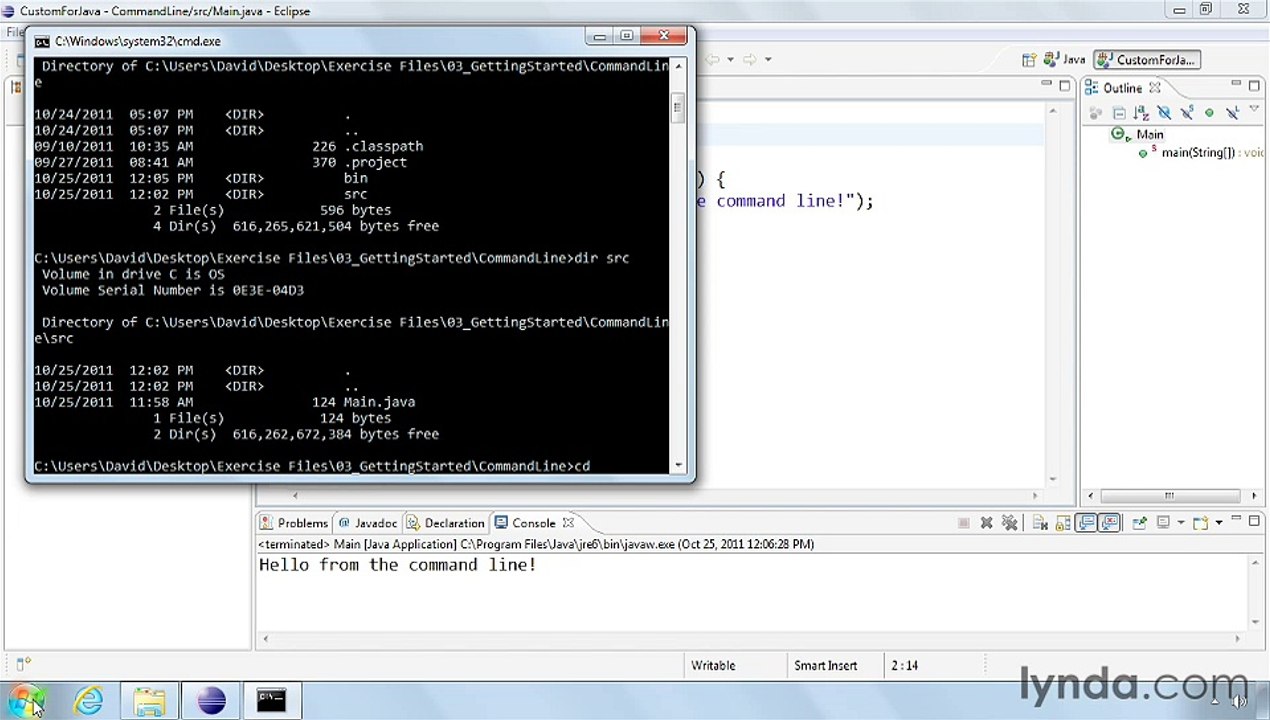Viewport: 1270px width, 720px height.
Task: Toggle Scroll Lock in Console
Action: [1063, 523]
